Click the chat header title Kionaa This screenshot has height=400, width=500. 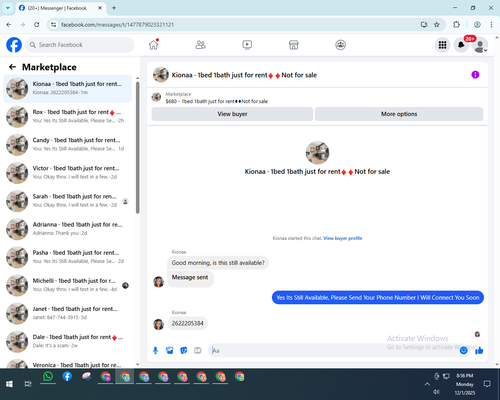tap(244, 75)
